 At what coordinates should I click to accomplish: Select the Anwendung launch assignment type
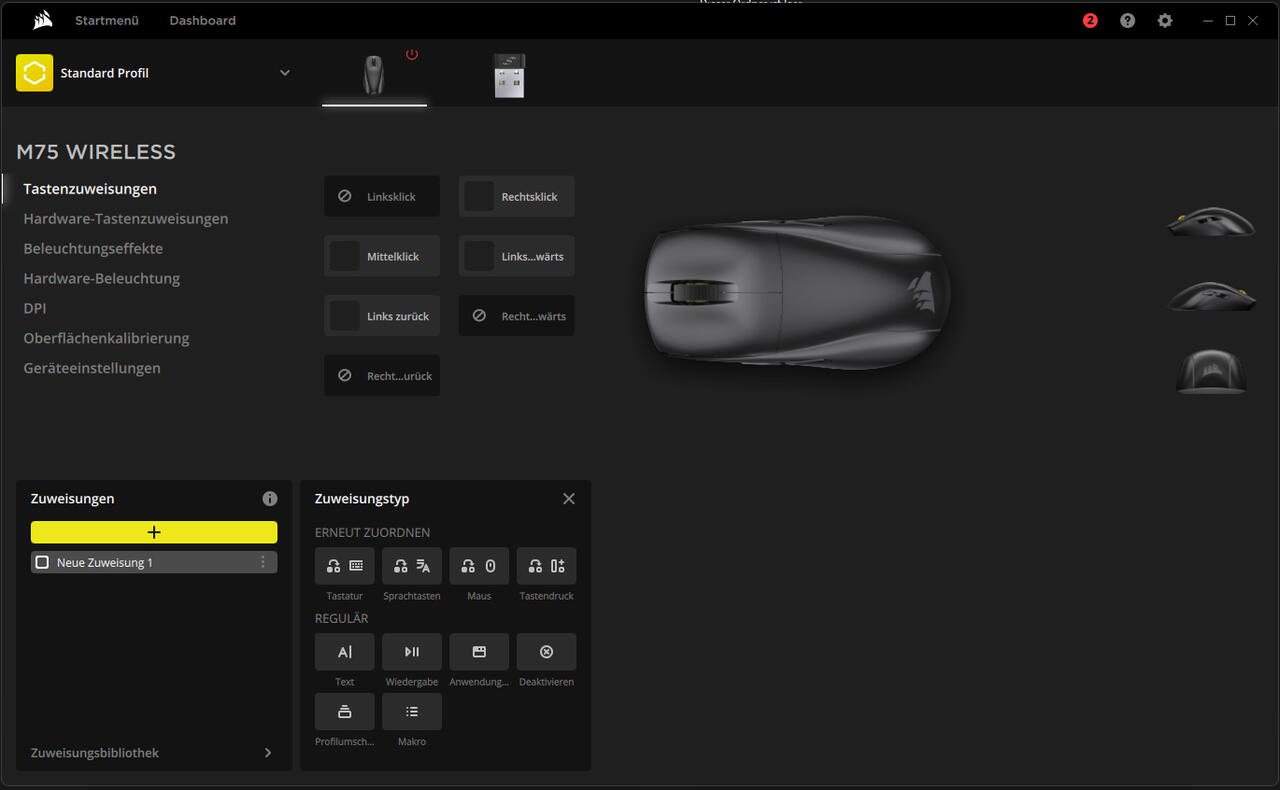pos(479,652)
